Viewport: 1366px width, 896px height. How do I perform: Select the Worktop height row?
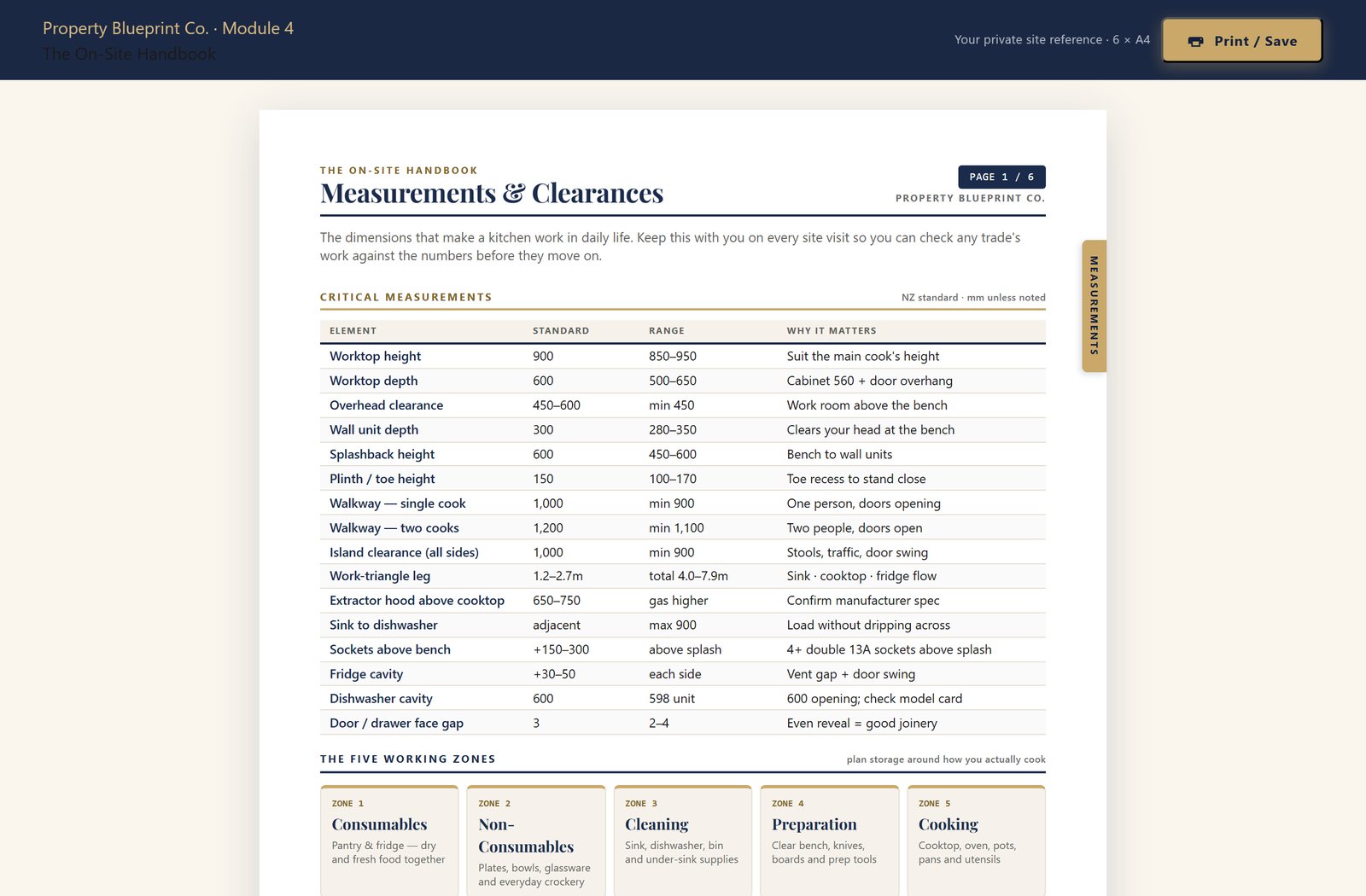683,356
